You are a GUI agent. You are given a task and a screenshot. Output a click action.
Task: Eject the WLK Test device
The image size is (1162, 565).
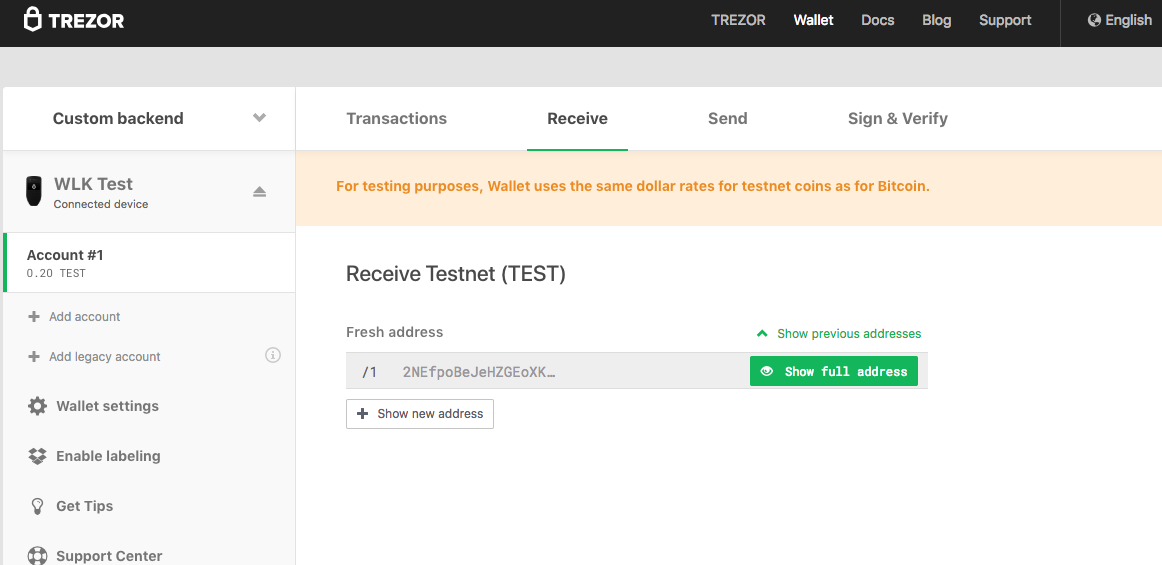point(260,191)
